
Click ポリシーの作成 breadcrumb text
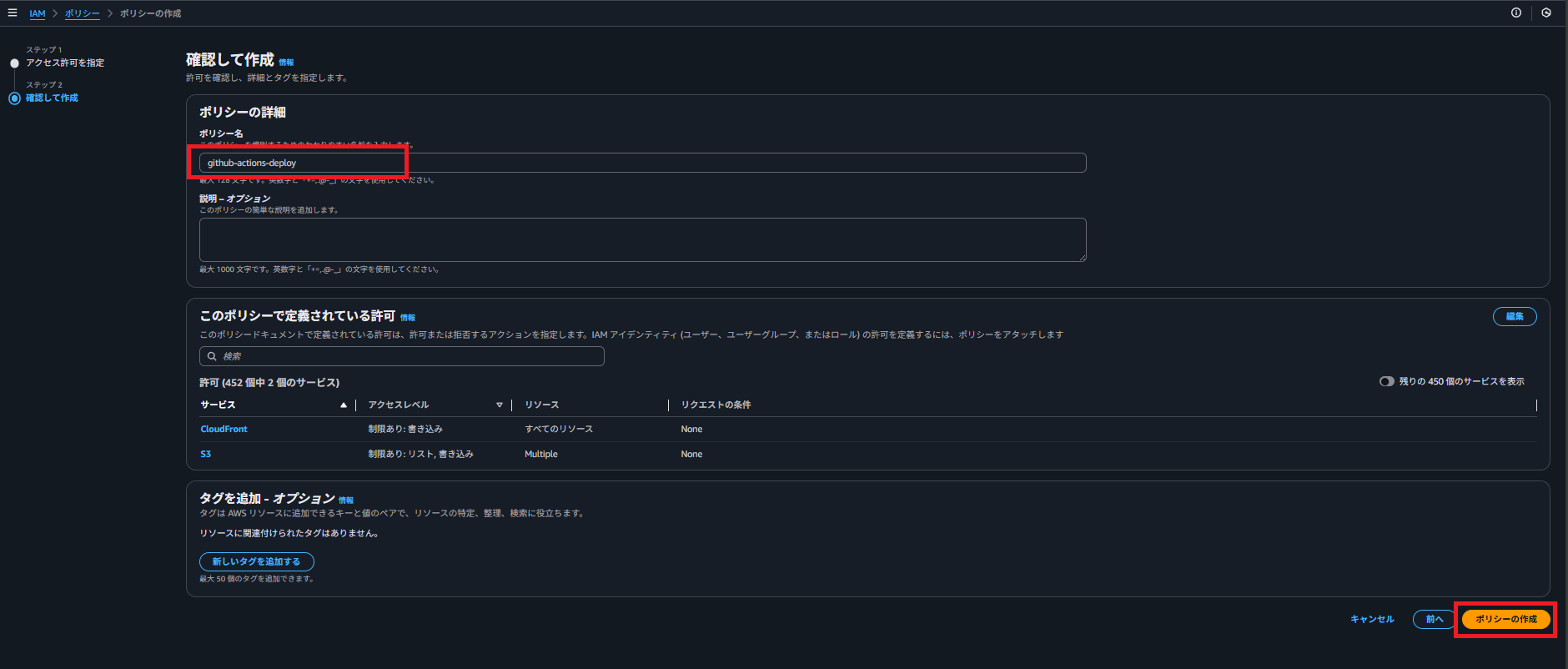(x=150, y=13)
